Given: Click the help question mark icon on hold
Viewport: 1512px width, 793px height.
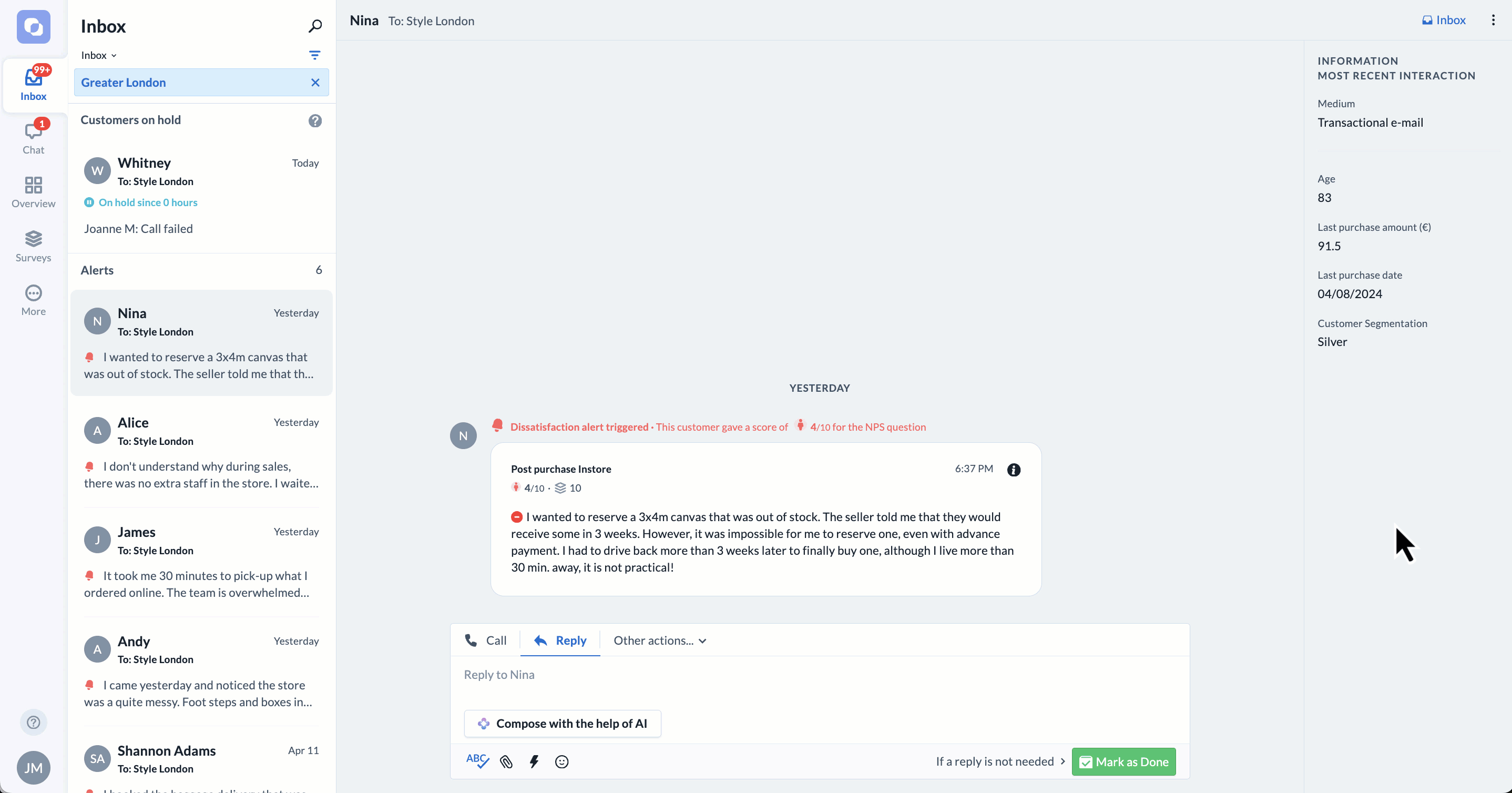Looking at the screenshot, I should [x=315, y=120].
